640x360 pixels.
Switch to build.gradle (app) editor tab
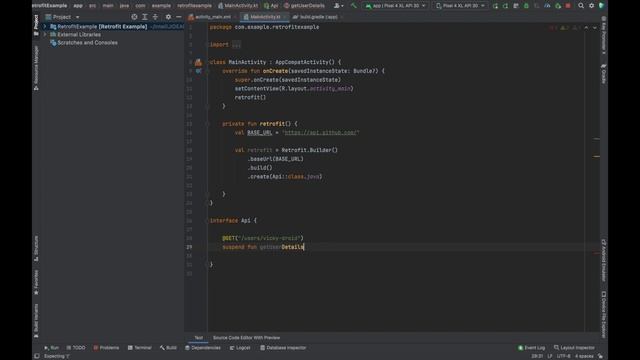[317, 17]
